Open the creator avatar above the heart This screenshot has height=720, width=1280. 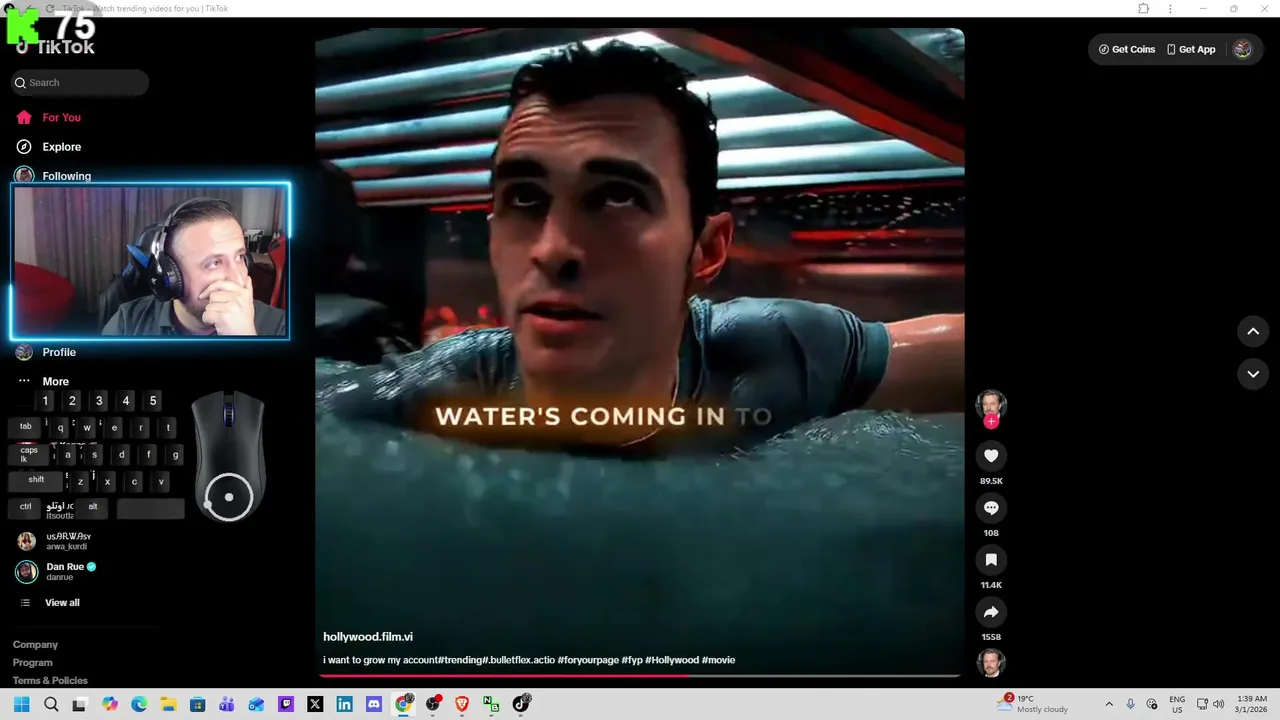991,404
